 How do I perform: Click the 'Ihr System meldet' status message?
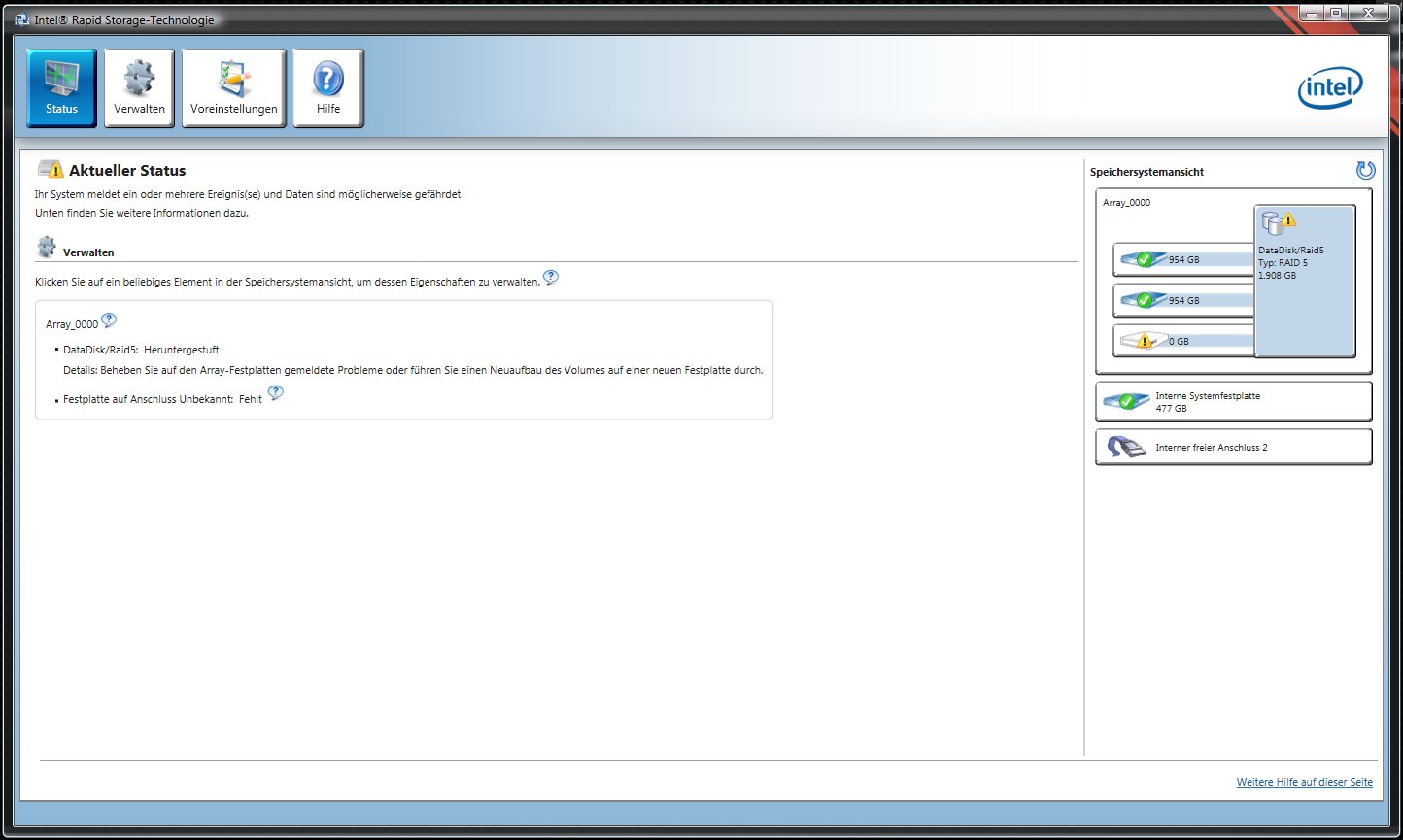[249, 194]
